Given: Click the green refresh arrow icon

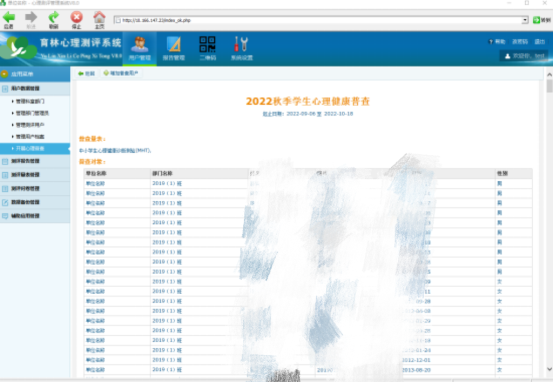Looking at the screenshot, I should [x=54, y=19].
